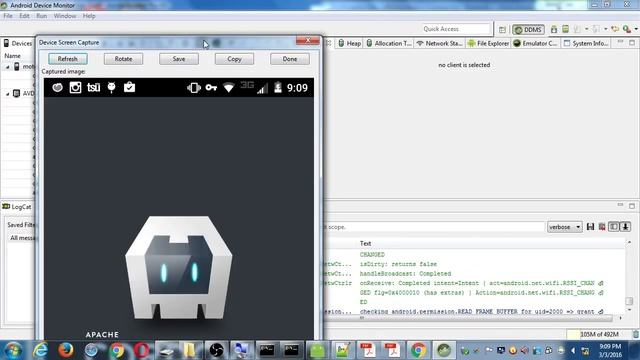Open Firefox from the taskbar
Image resolution: width=640 pixels, height=360 pixels.
65,350
